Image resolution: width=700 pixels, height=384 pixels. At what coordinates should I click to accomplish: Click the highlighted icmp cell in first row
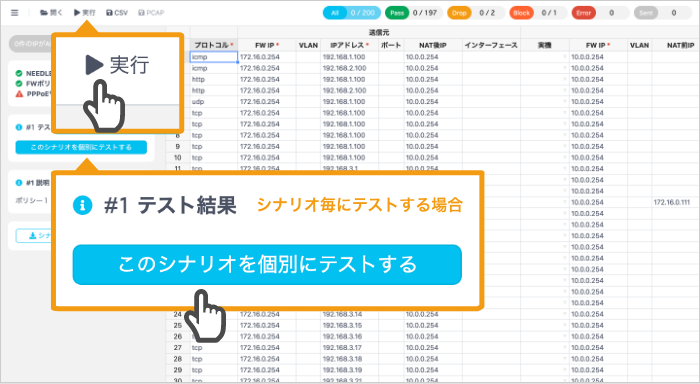pyautogui.click(x=214, y=57)
